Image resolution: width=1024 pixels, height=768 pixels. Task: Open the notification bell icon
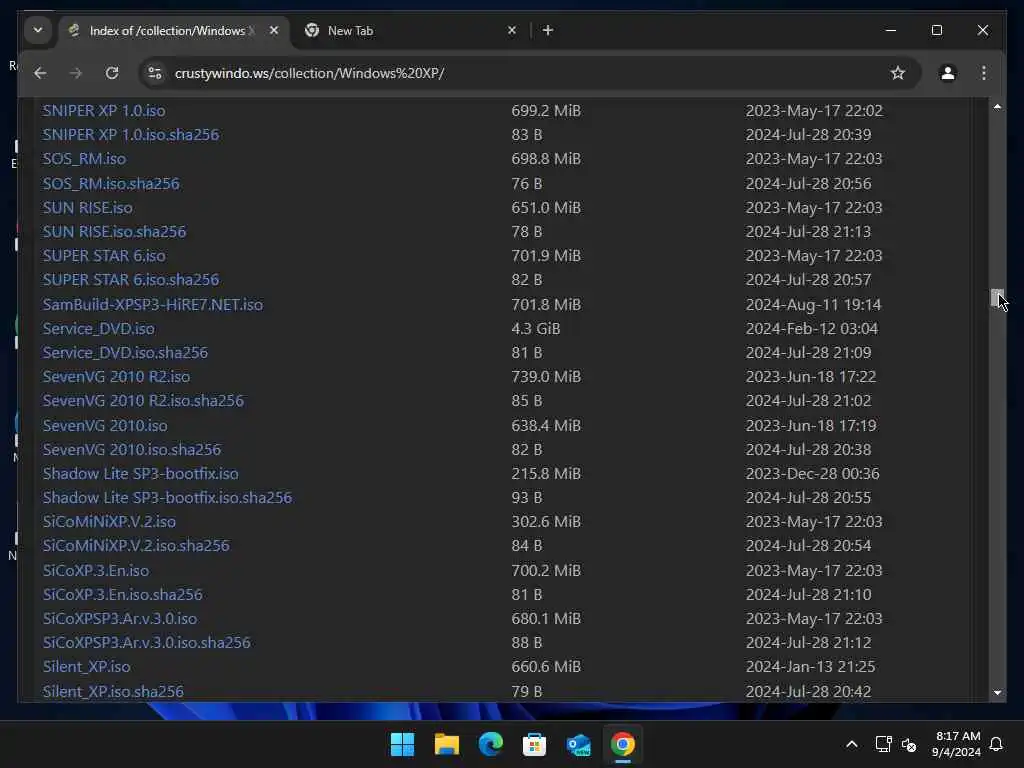click(x=996, y=744)
